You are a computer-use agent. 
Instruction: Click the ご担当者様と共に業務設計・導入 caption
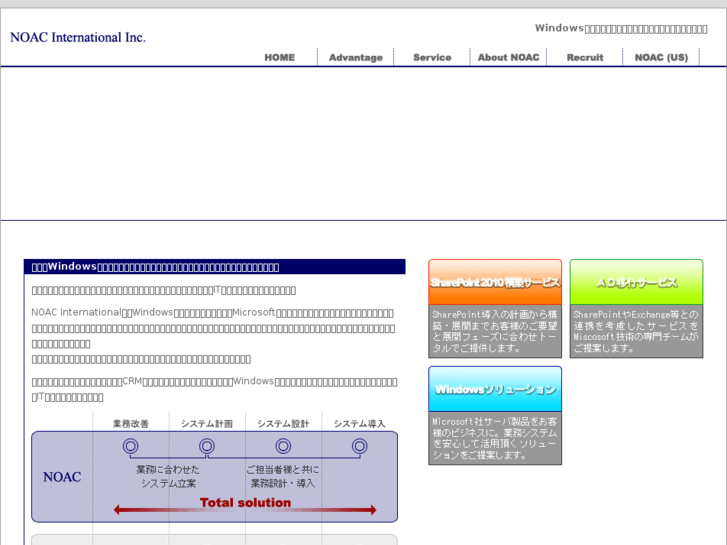pyautogui.click(x=283, y=476)
